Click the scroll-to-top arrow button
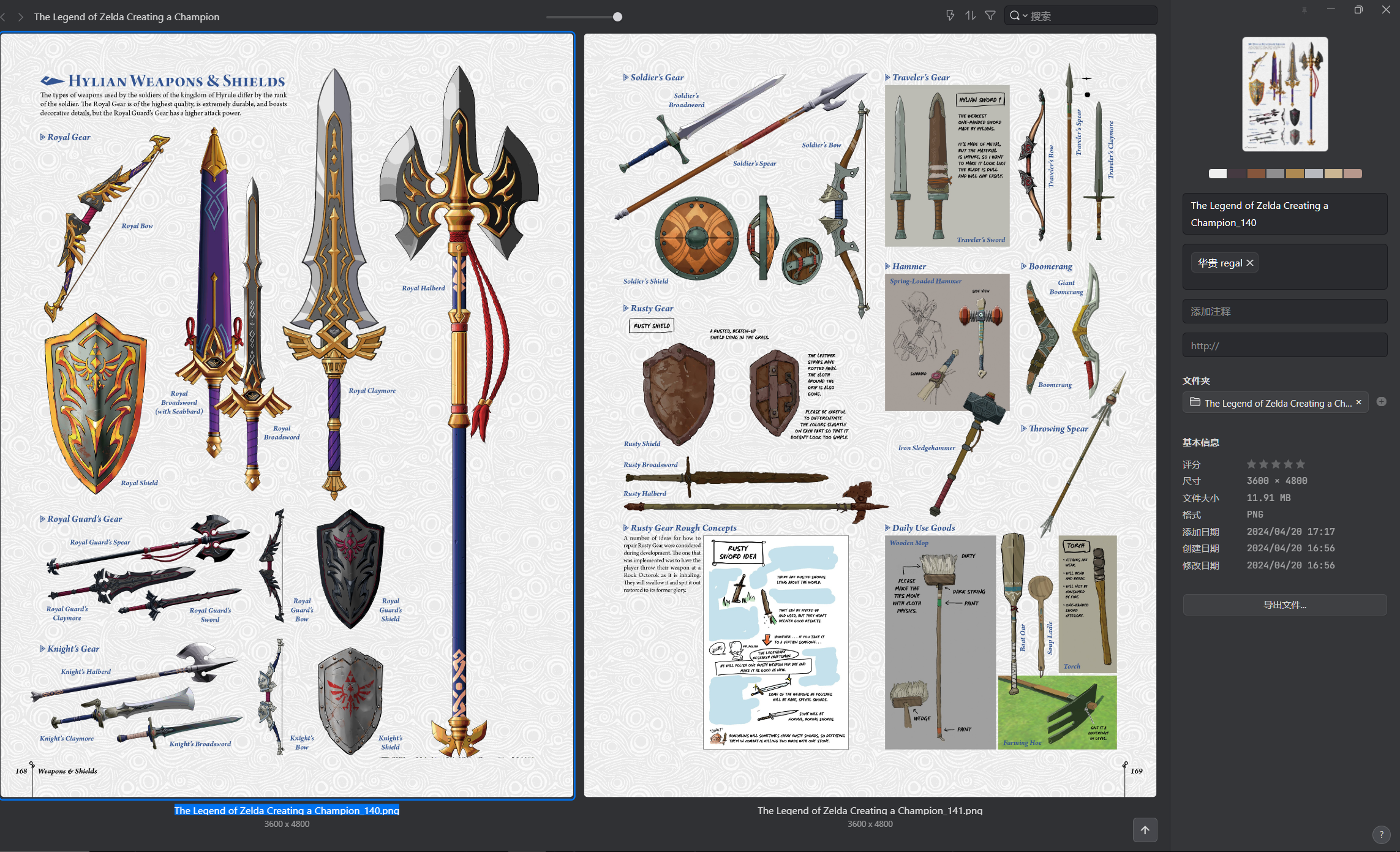 pos(1145,830)
